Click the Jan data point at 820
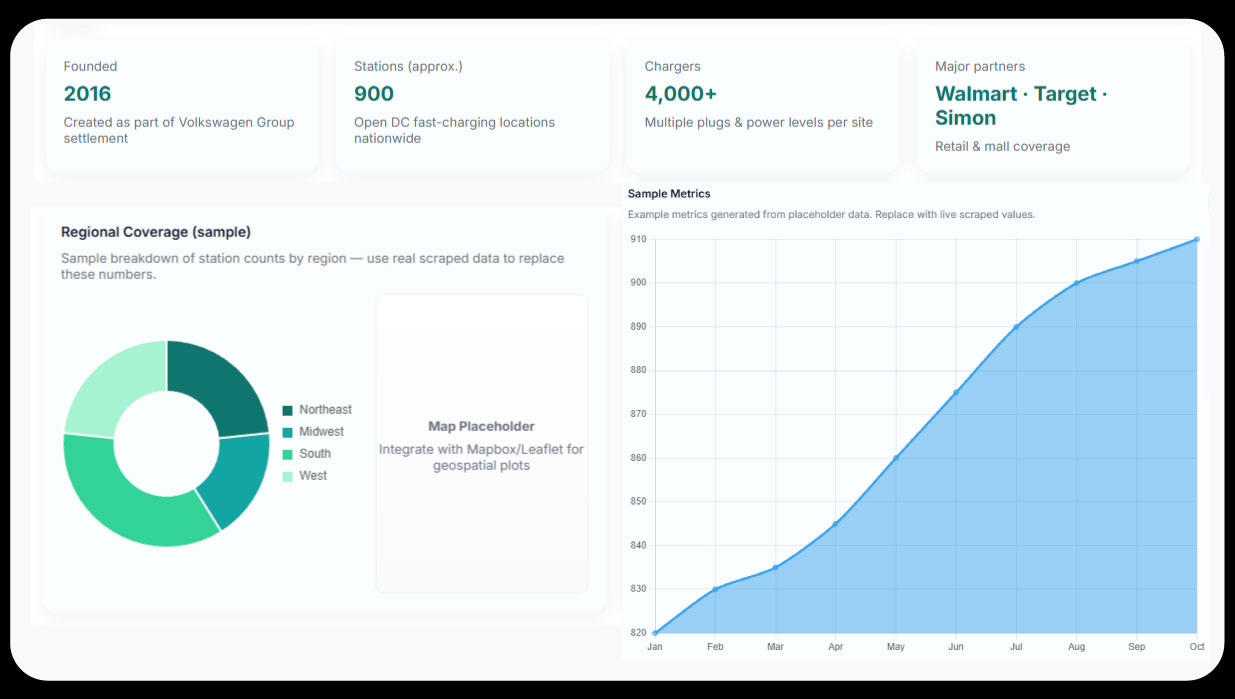The image size is (1235, 699). tap(655, 633)
